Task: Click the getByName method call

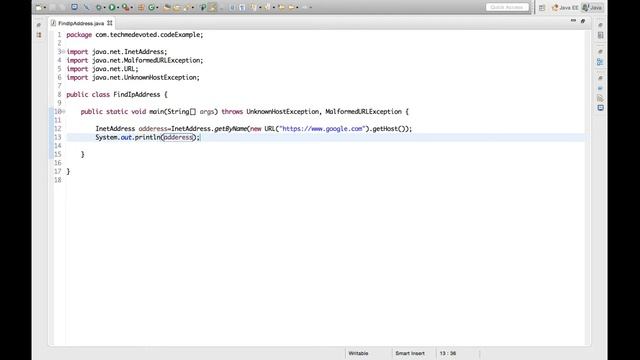Action: click(231, 129)
